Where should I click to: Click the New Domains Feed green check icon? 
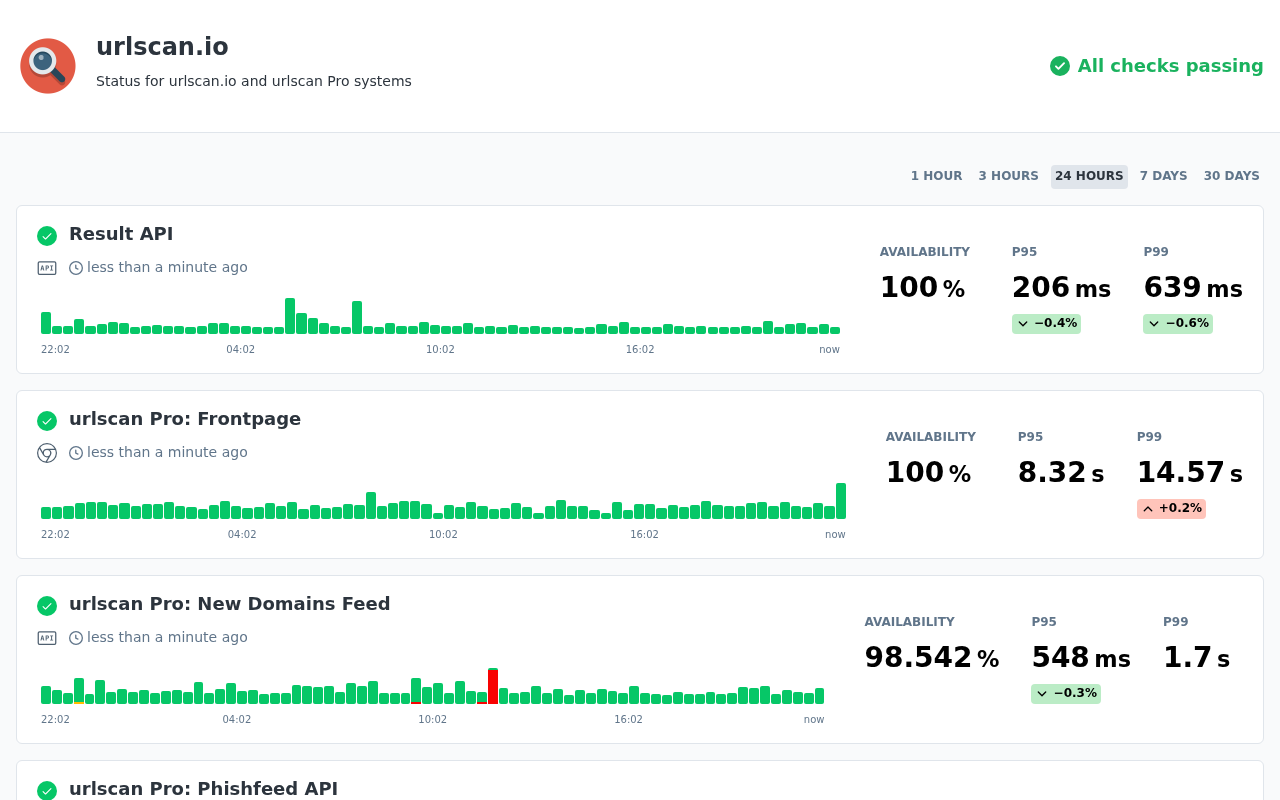[47, 606]
